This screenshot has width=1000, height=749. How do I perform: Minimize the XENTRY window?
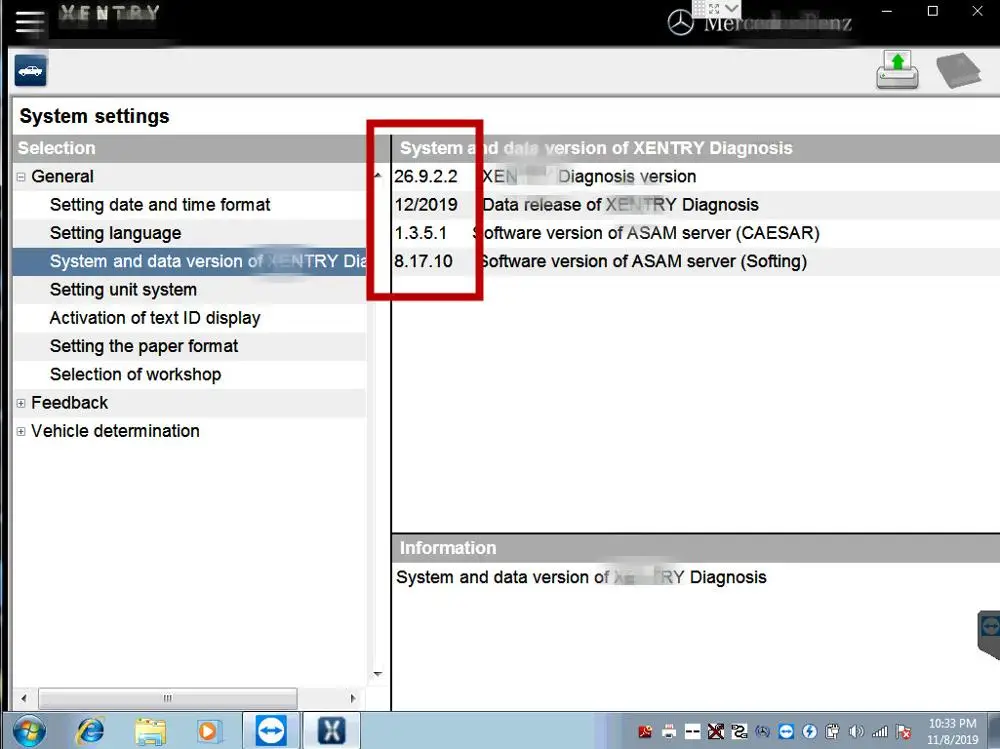pos(886,11)
